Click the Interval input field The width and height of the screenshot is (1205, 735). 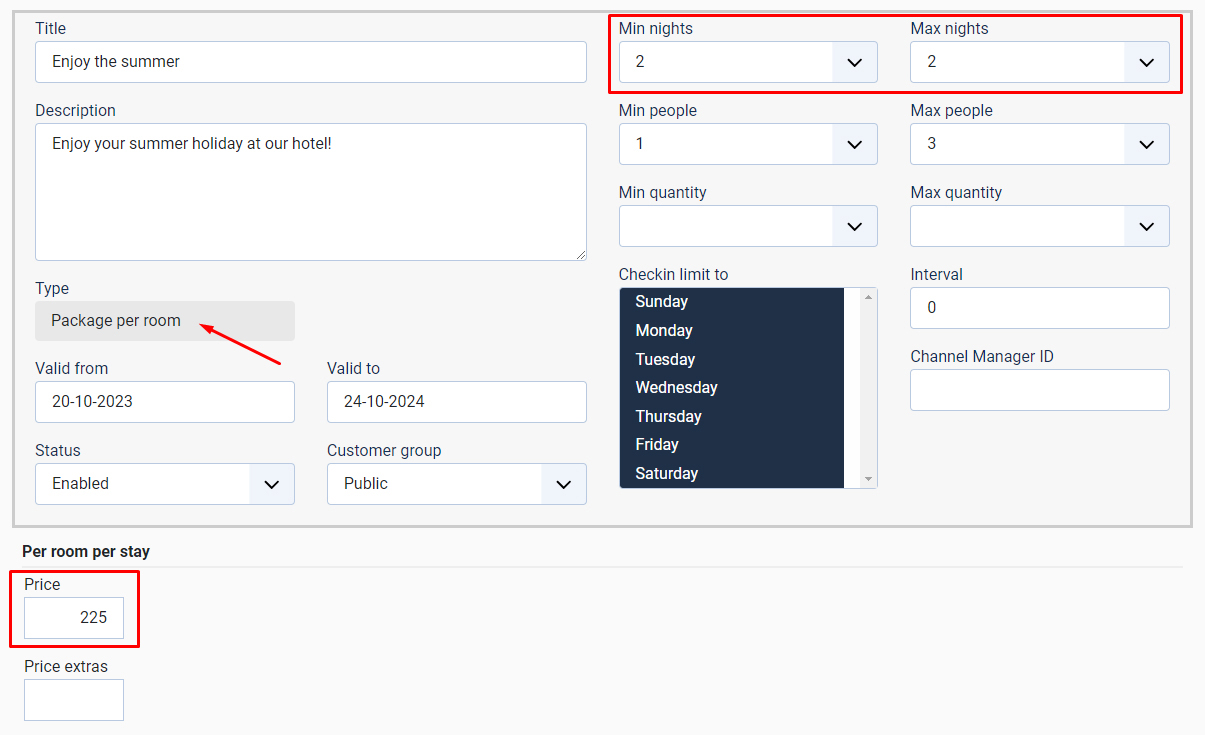[x=1039, y=308]
